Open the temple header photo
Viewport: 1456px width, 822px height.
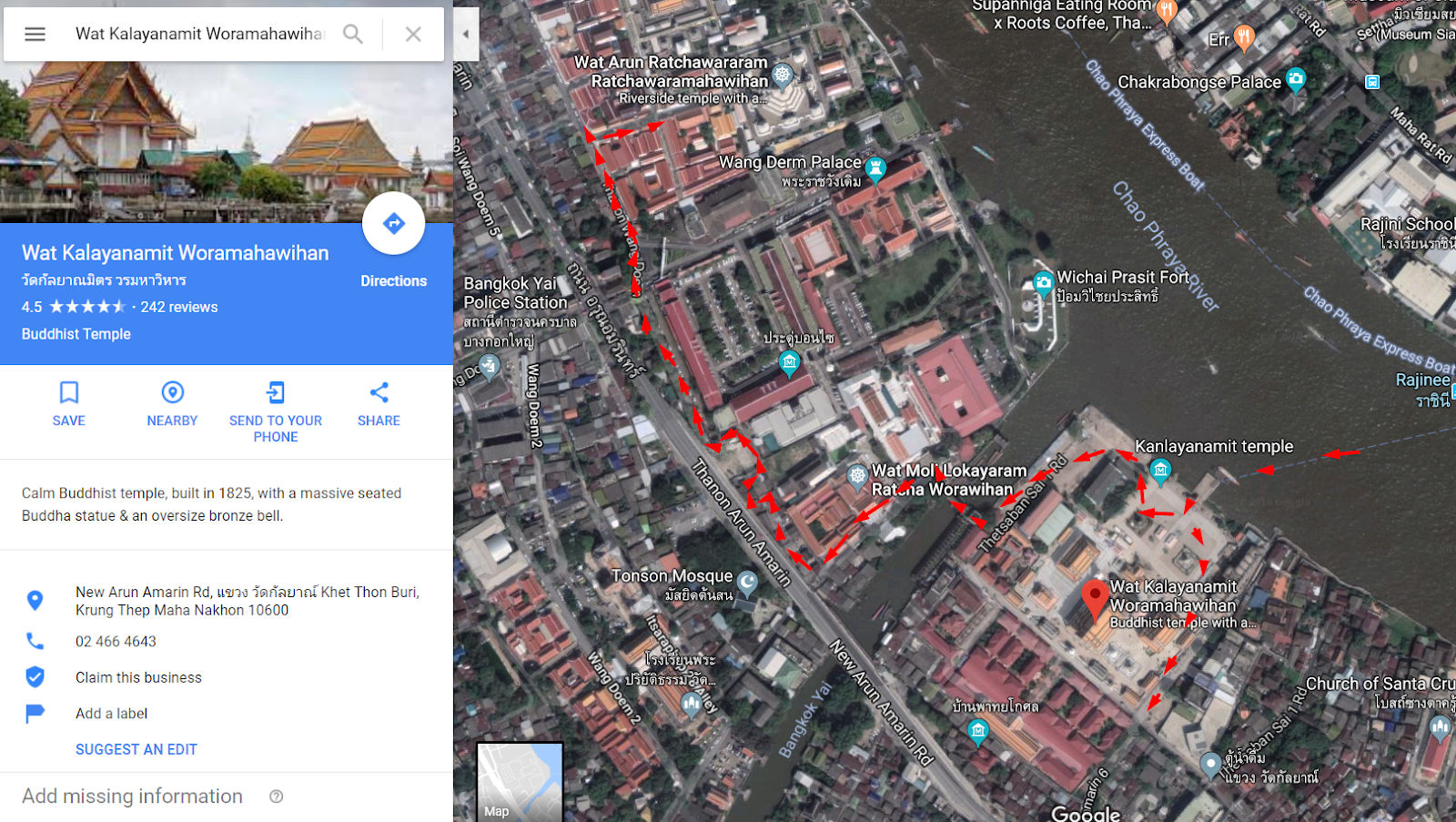coord(227,142)
